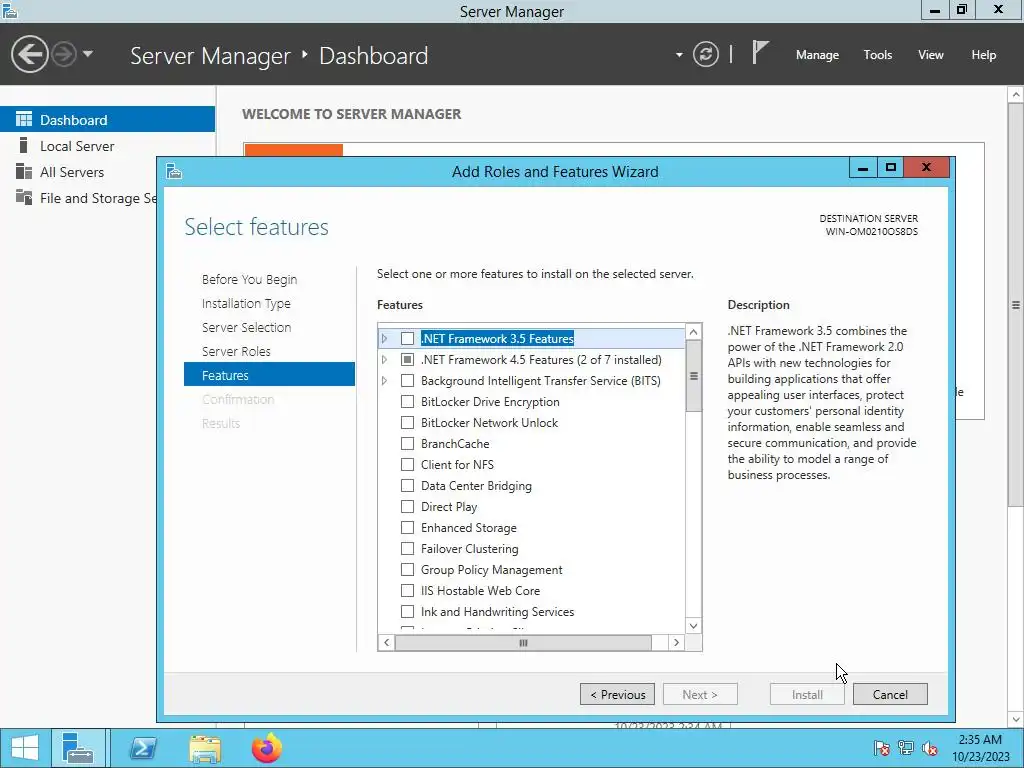Go to Server Roles step

(x=236, y=351)
